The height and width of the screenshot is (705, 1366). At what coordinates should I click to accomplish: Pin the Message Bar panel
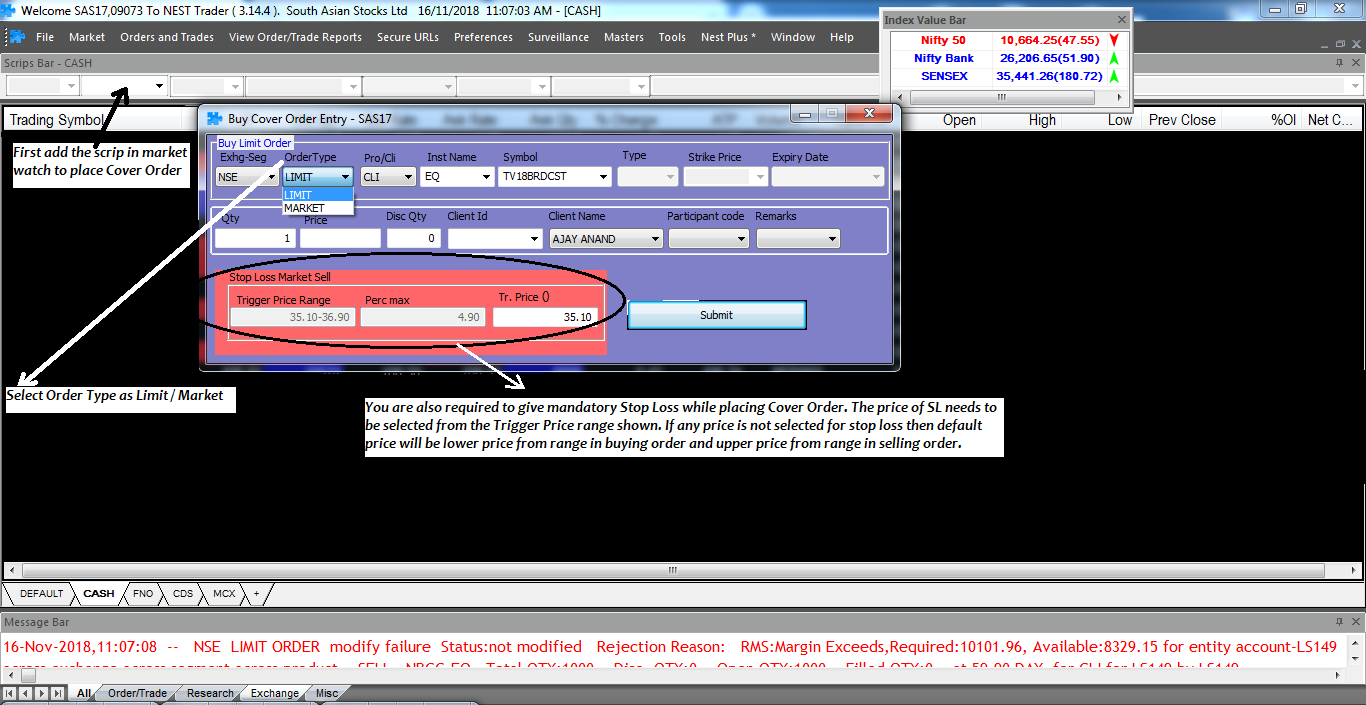click(x=1340, y=621)
